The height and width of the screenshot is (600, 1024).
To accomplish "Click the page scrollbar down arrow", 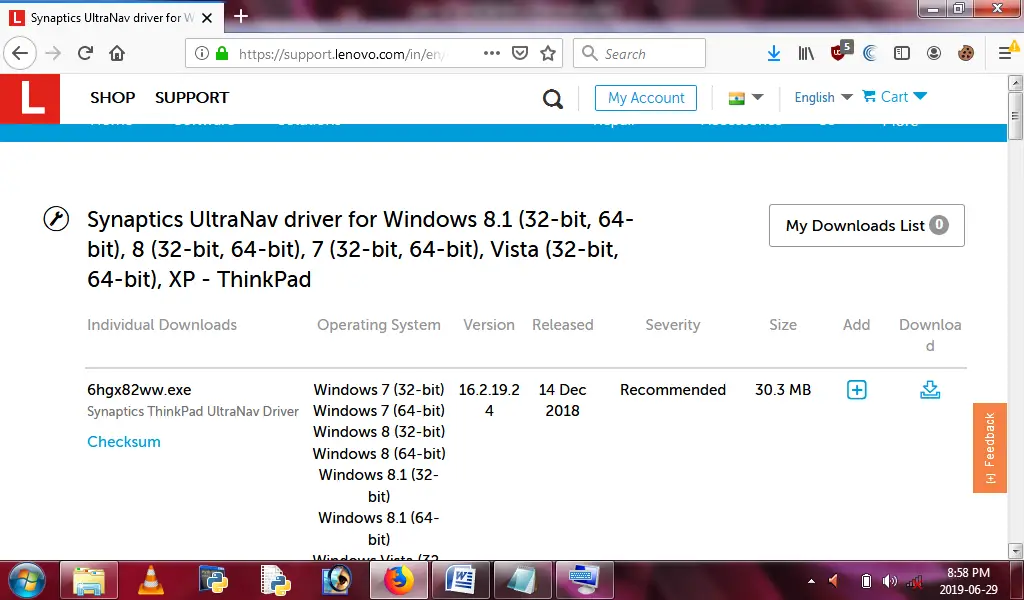I will [x=1015, y=550].
